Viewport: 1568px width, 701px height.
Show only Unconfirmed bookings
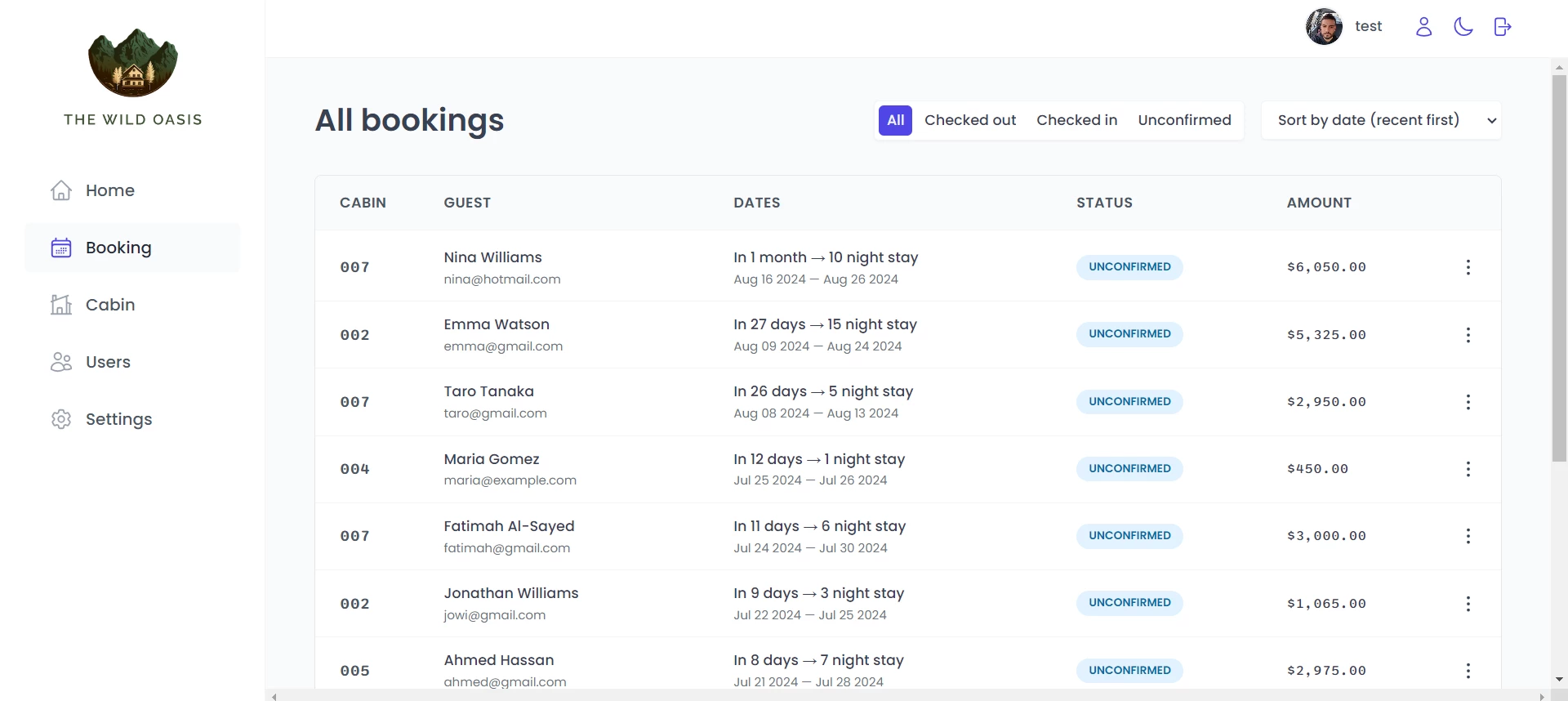coord(1183,120)
